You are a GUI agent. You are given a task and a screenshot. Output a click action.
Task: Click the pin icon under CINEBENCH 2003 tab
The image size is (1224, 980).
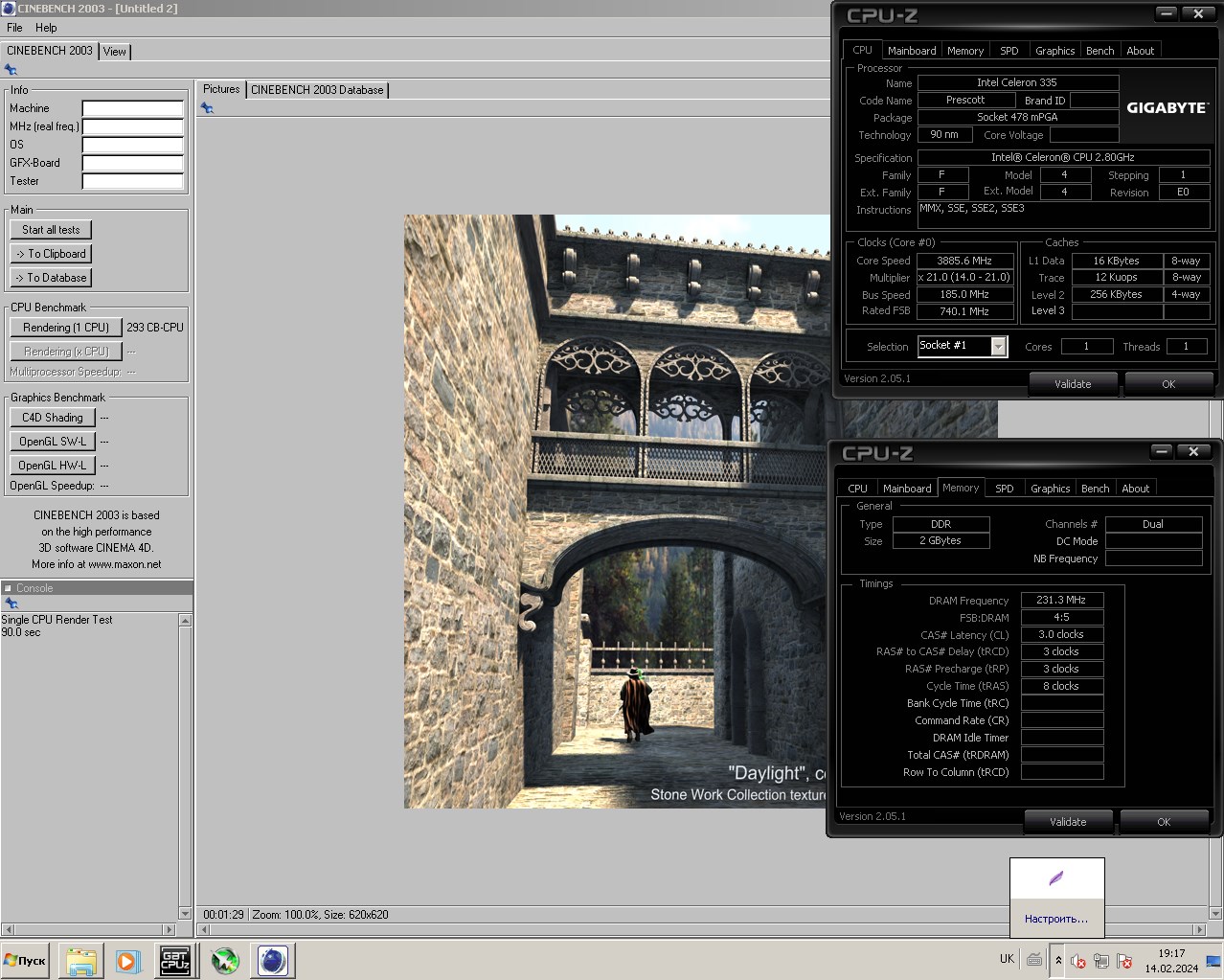tap(11, 70)
